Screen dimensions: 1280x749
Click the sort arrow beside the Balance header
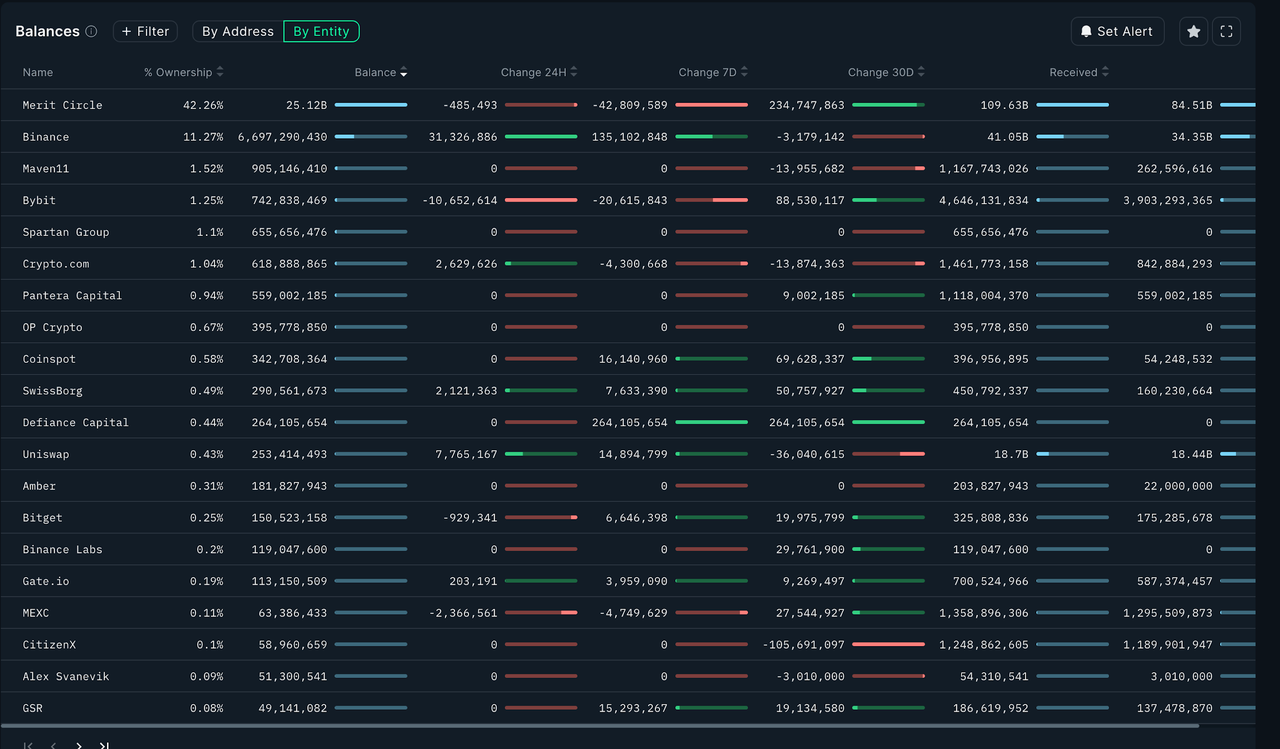coord(404,72)
